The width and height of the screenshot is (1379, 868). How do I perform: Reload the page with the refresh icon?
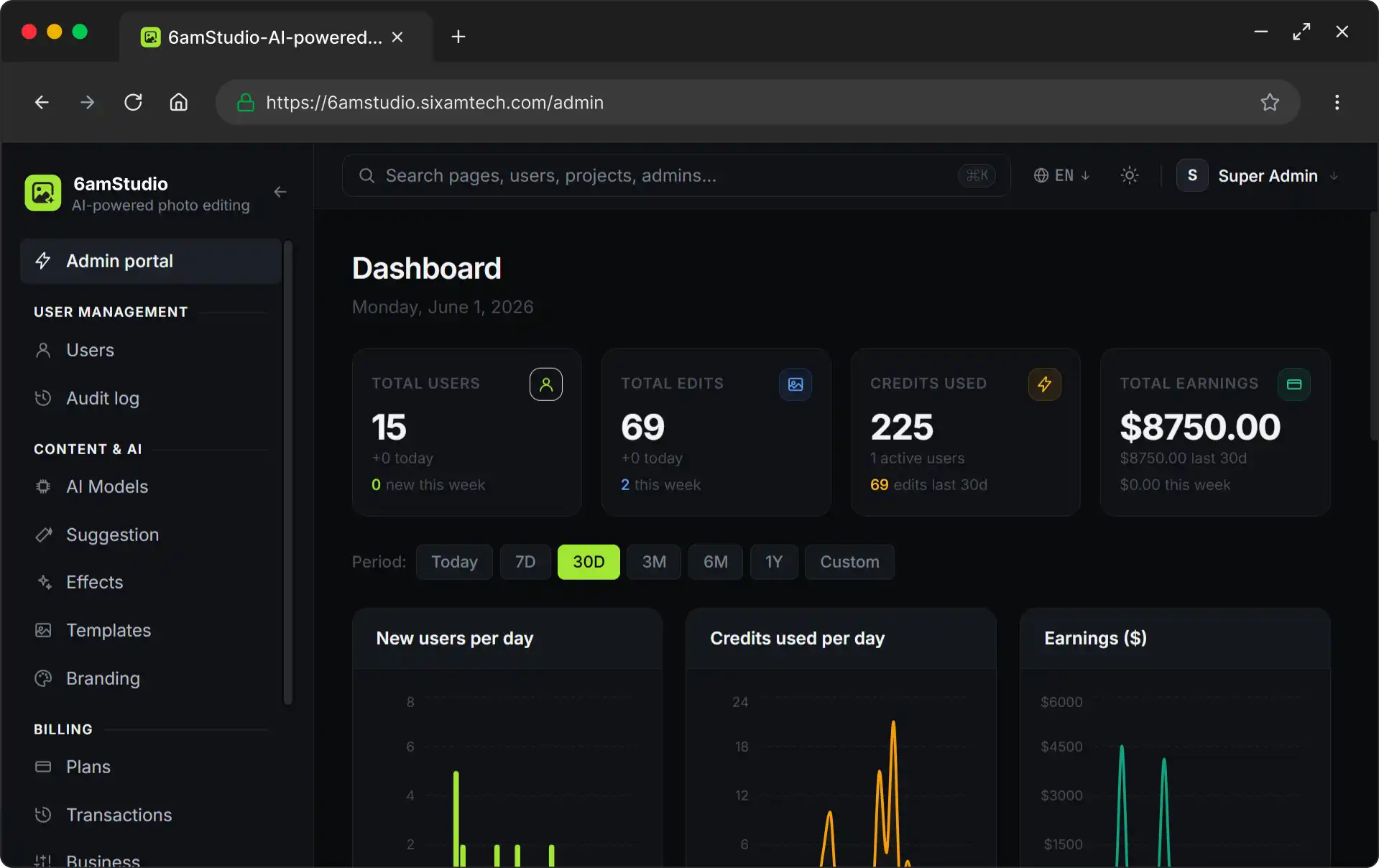point(133,102)
